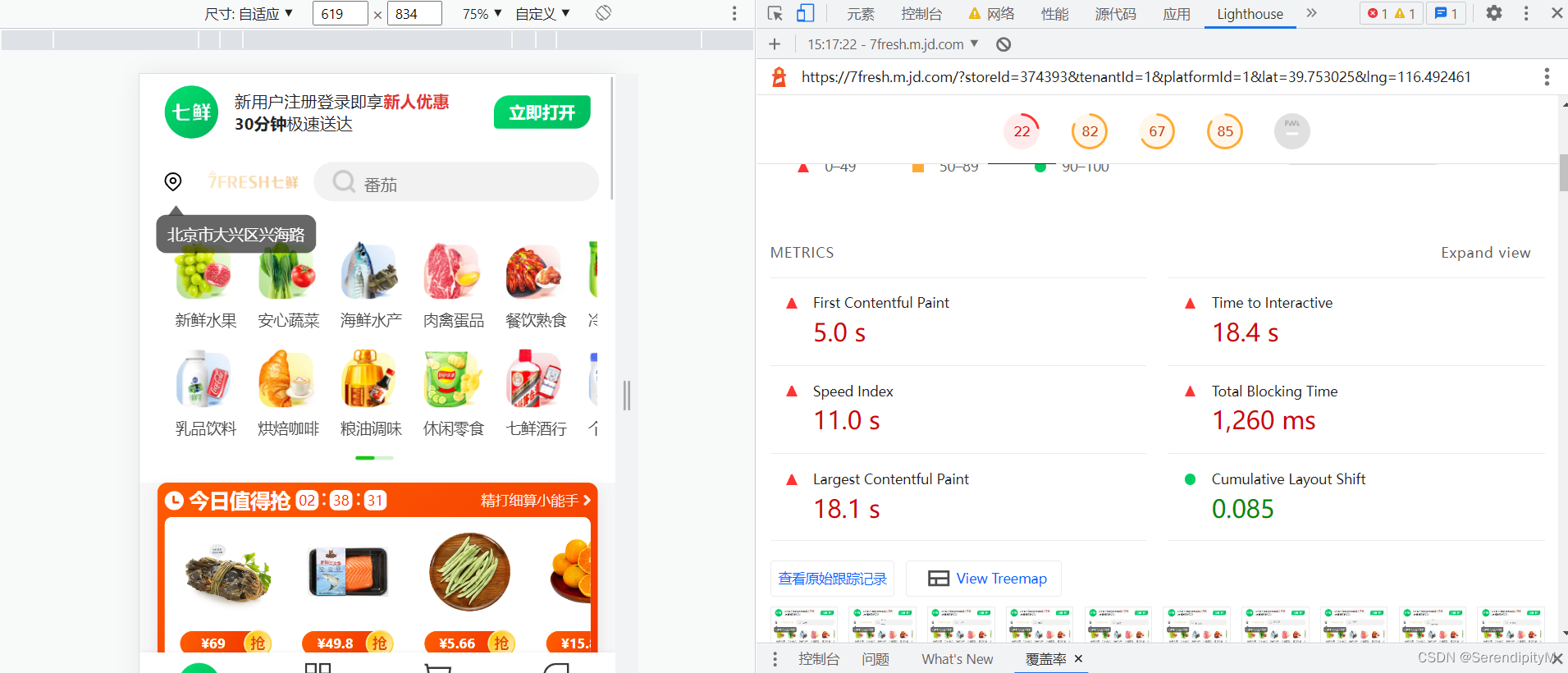Switch to the 应用 tab

pos(1177,14)
